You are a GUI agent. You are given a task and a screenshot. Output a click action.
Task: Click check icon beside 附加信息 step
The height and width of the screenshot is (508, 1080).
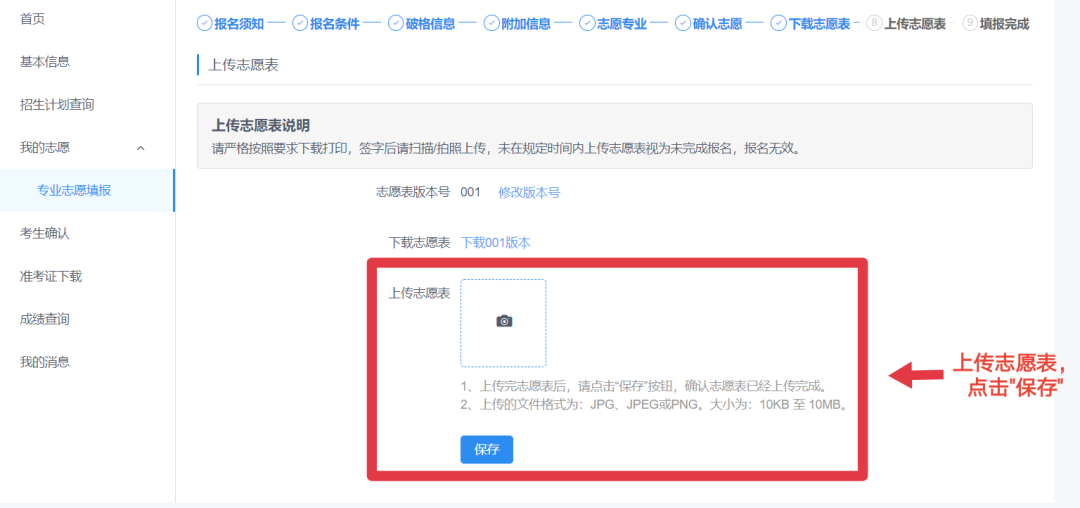491,23
